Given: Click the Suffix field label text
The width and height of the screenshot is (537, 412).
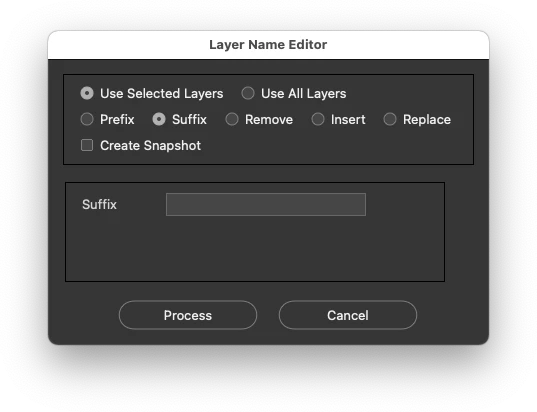Looking at the screenshot, I should click(x=99, y=204).
